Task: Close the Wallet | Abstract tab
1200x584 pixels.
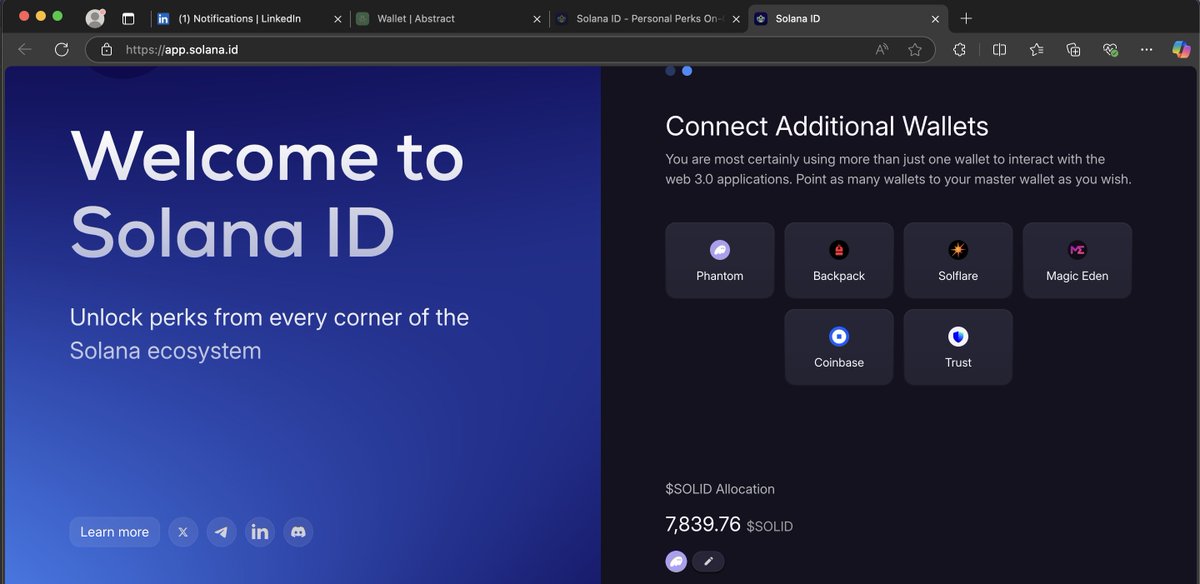Action: [x=537, y=19]
